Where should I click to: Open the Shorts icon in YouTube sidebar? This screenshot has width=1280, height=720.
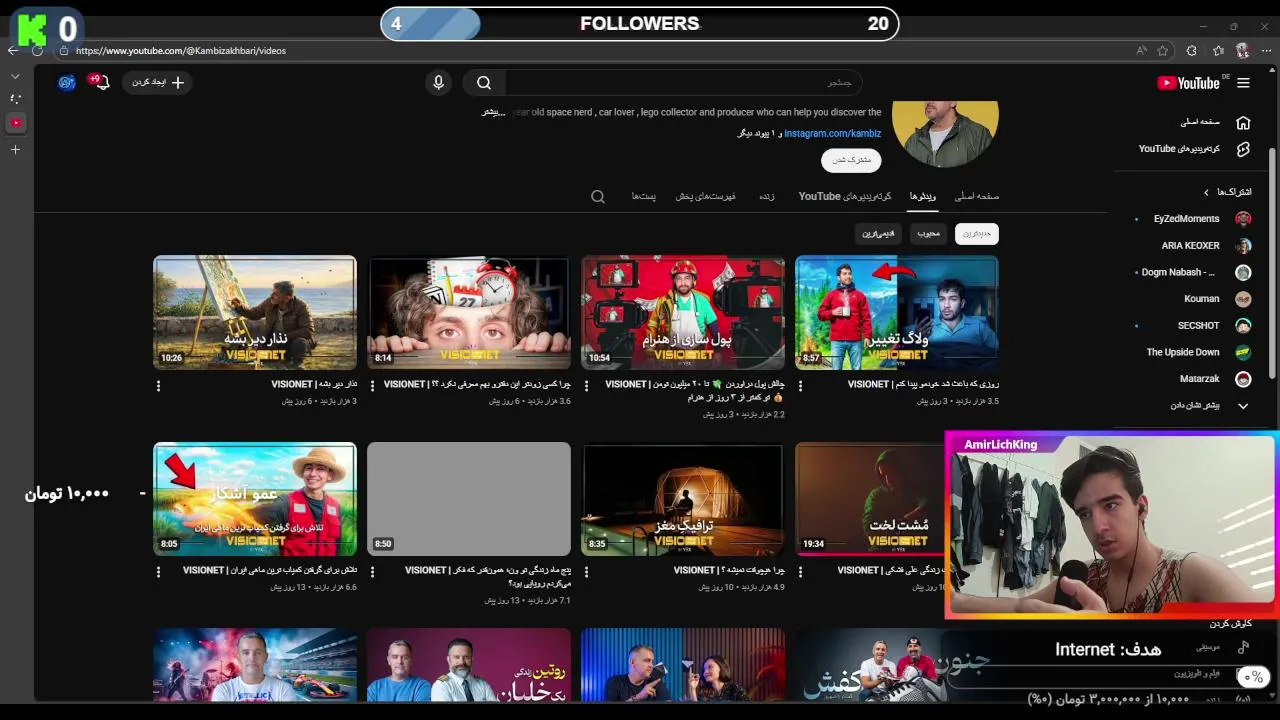[x=1243, y=149]
